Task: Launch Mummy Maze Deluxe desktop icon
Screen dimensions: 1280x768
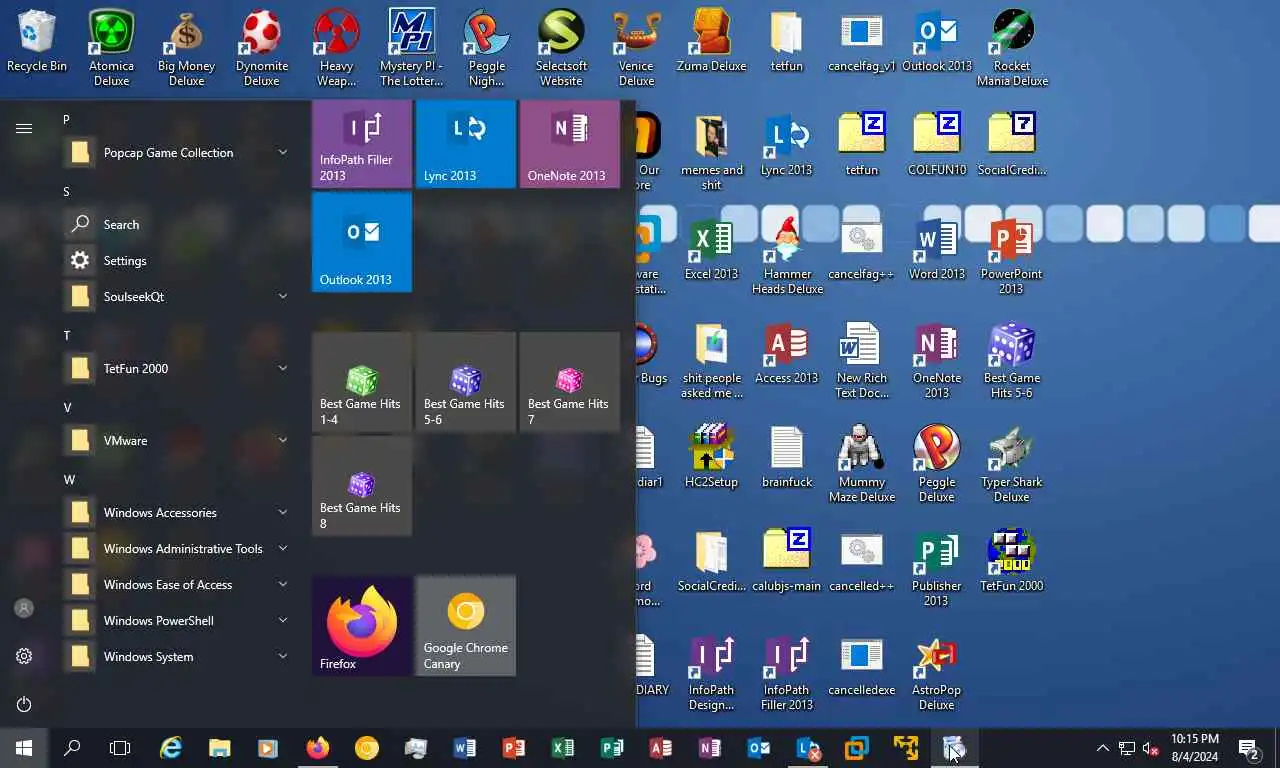Action: (862, 464)
